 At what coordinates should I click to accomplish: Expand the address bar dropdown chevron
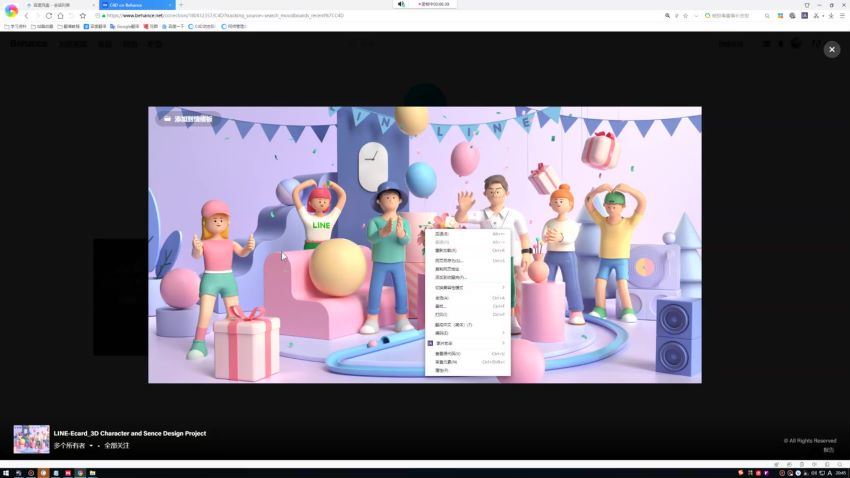696,16
